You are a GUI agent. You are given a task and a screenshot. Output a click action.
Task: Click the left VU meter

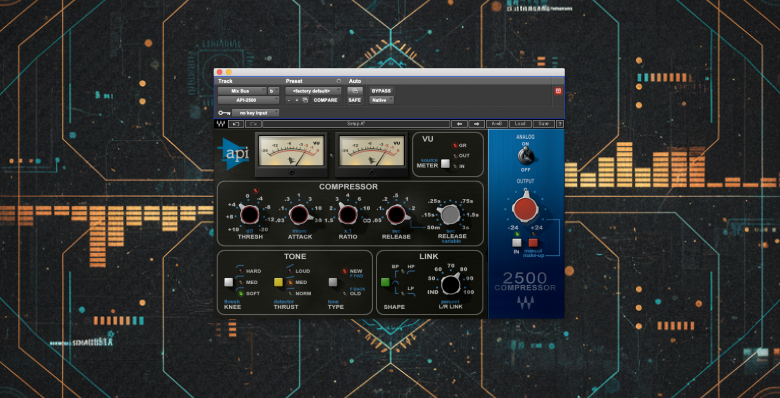pos(291,154)
